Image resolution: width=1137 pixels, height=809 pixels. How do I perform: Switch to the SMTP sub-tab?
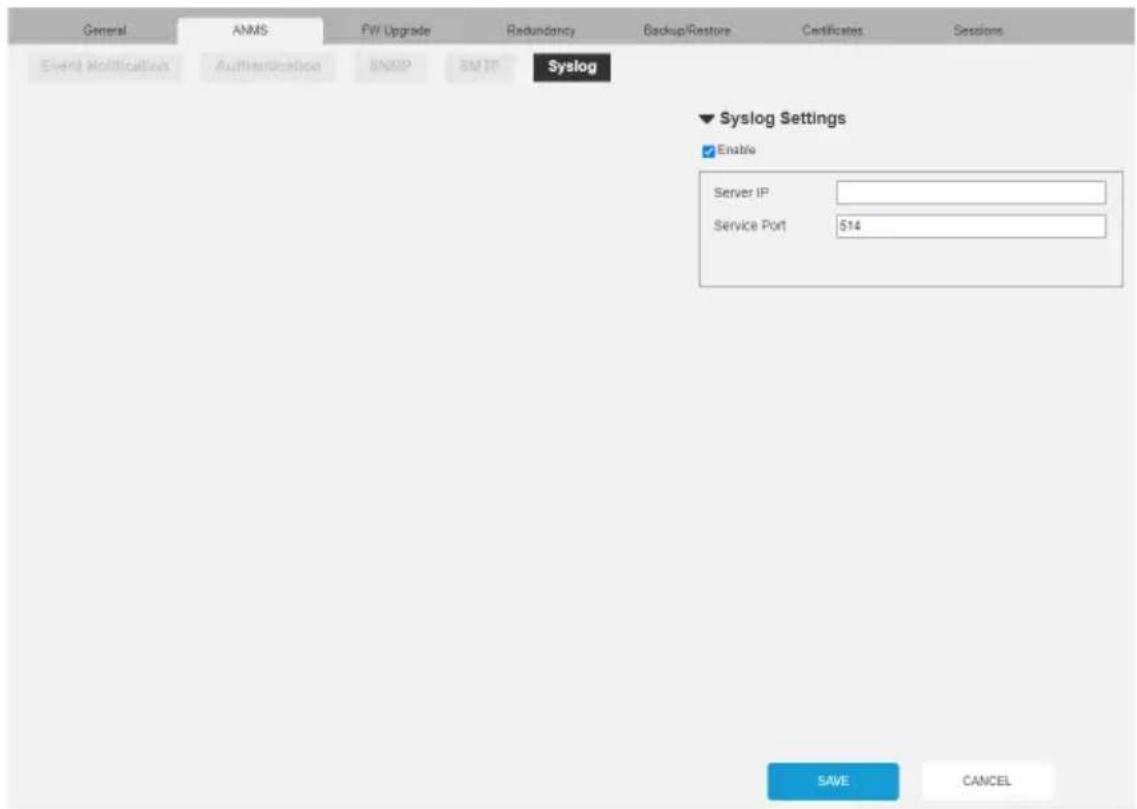pyautogui.click(x=480, y=67)
